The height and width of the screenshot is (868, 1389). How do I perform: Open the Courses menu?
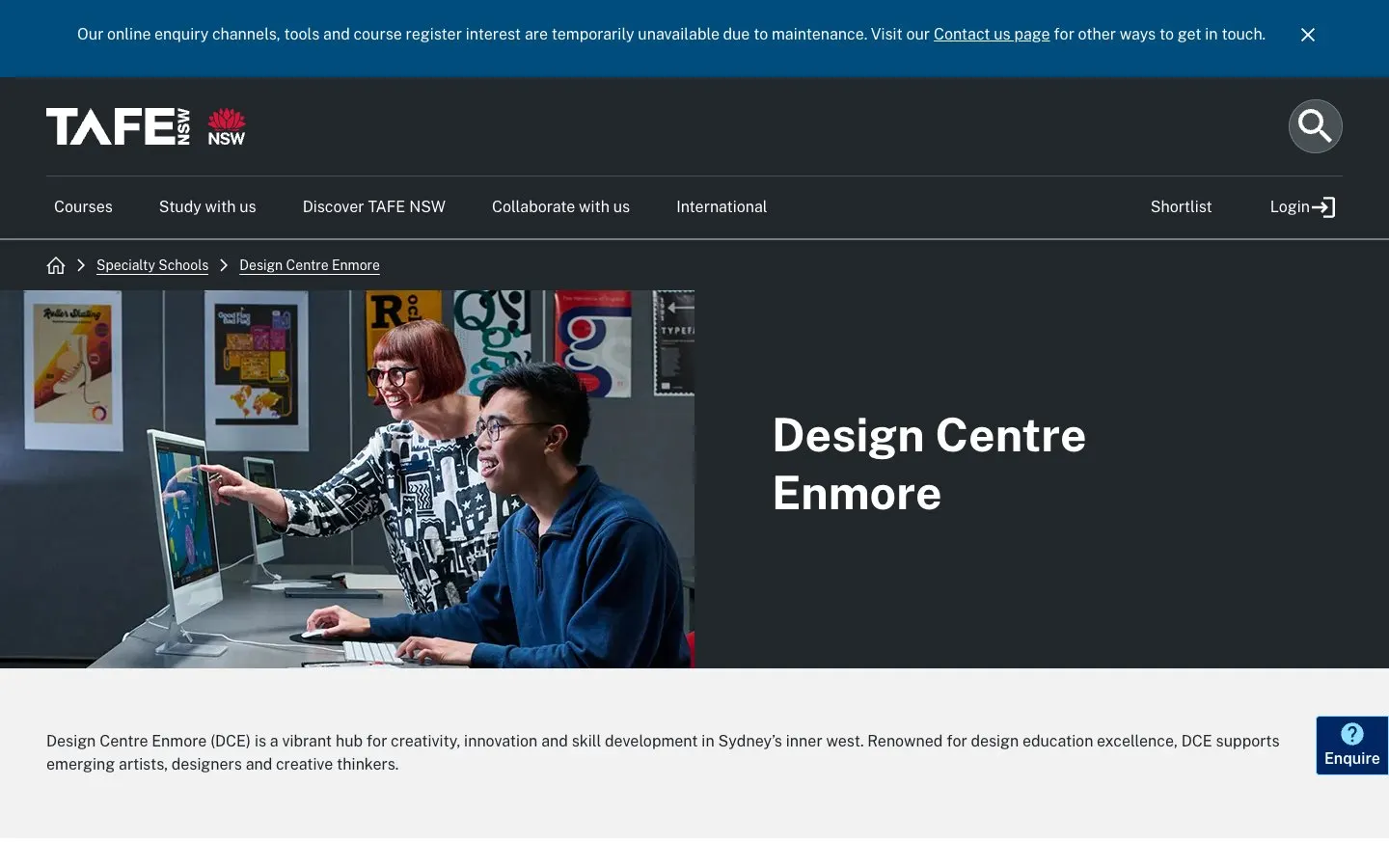pos(83,207)
